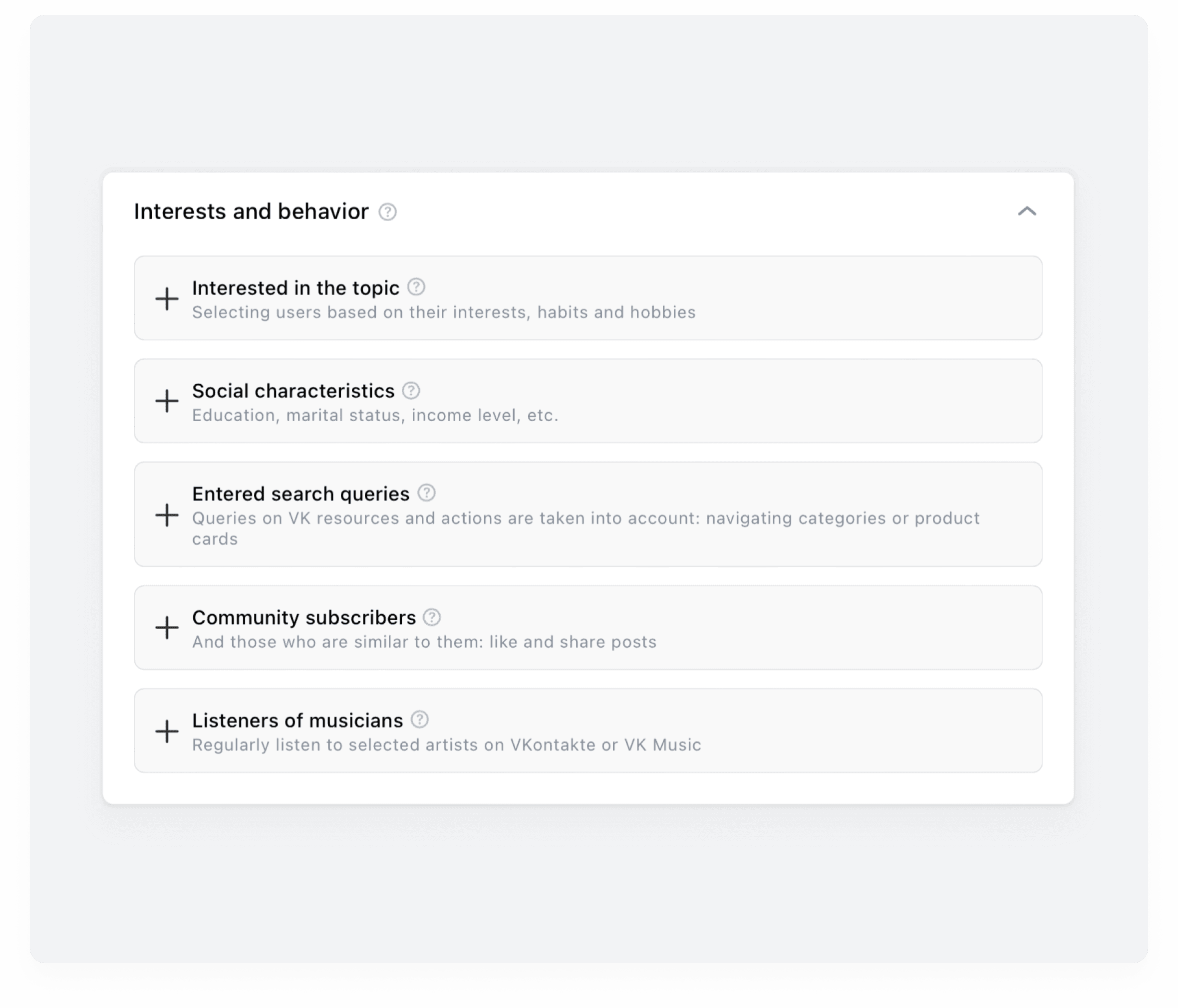Image resolution: width=1178 pixels, height=1008 pixels.
Task: Click plus icon for Interested in the topic
Action: pos(167,298)
